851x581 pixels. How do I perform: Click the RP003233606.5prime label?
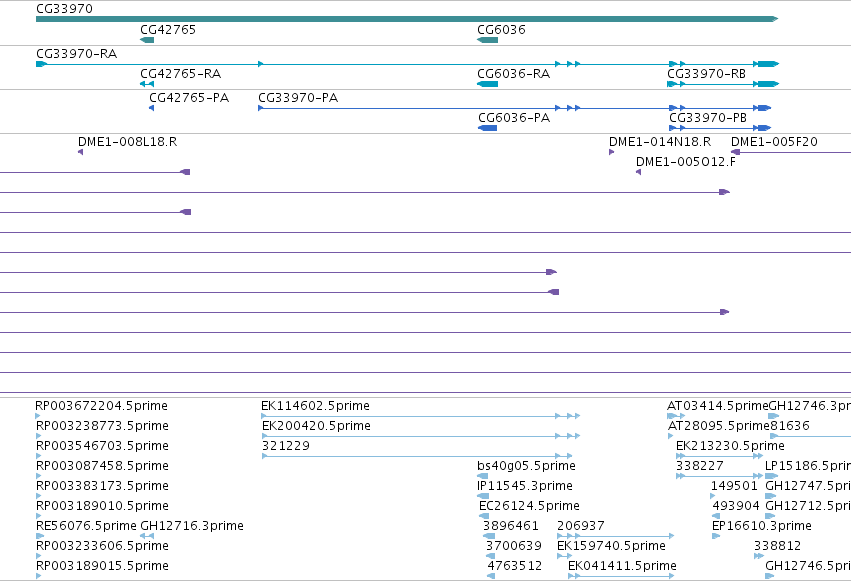(x=102, y=546)
